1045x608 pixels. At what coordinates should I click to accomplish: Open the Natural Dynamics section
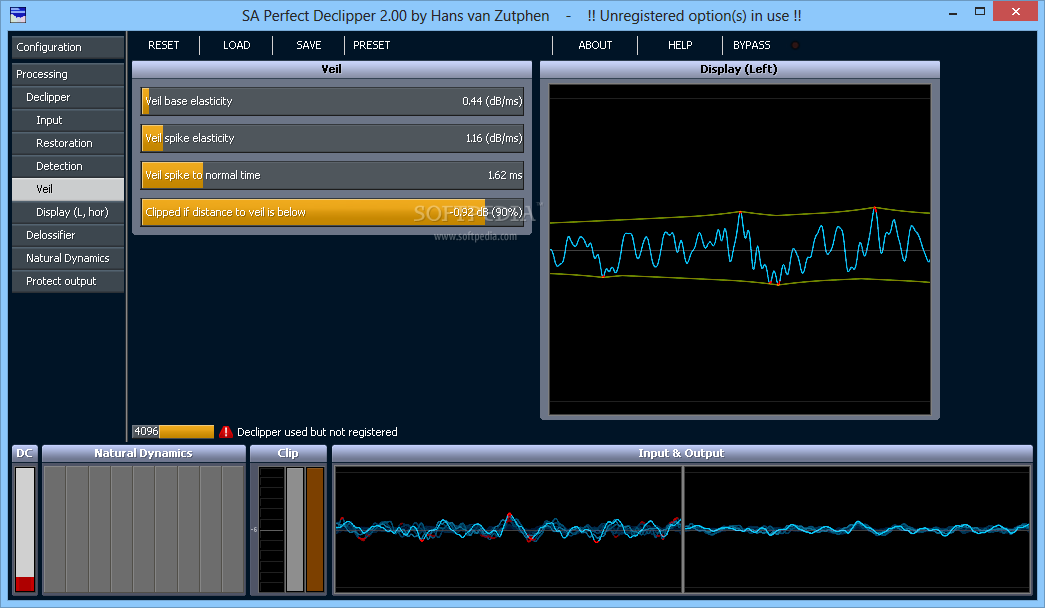tap(68, 258)
